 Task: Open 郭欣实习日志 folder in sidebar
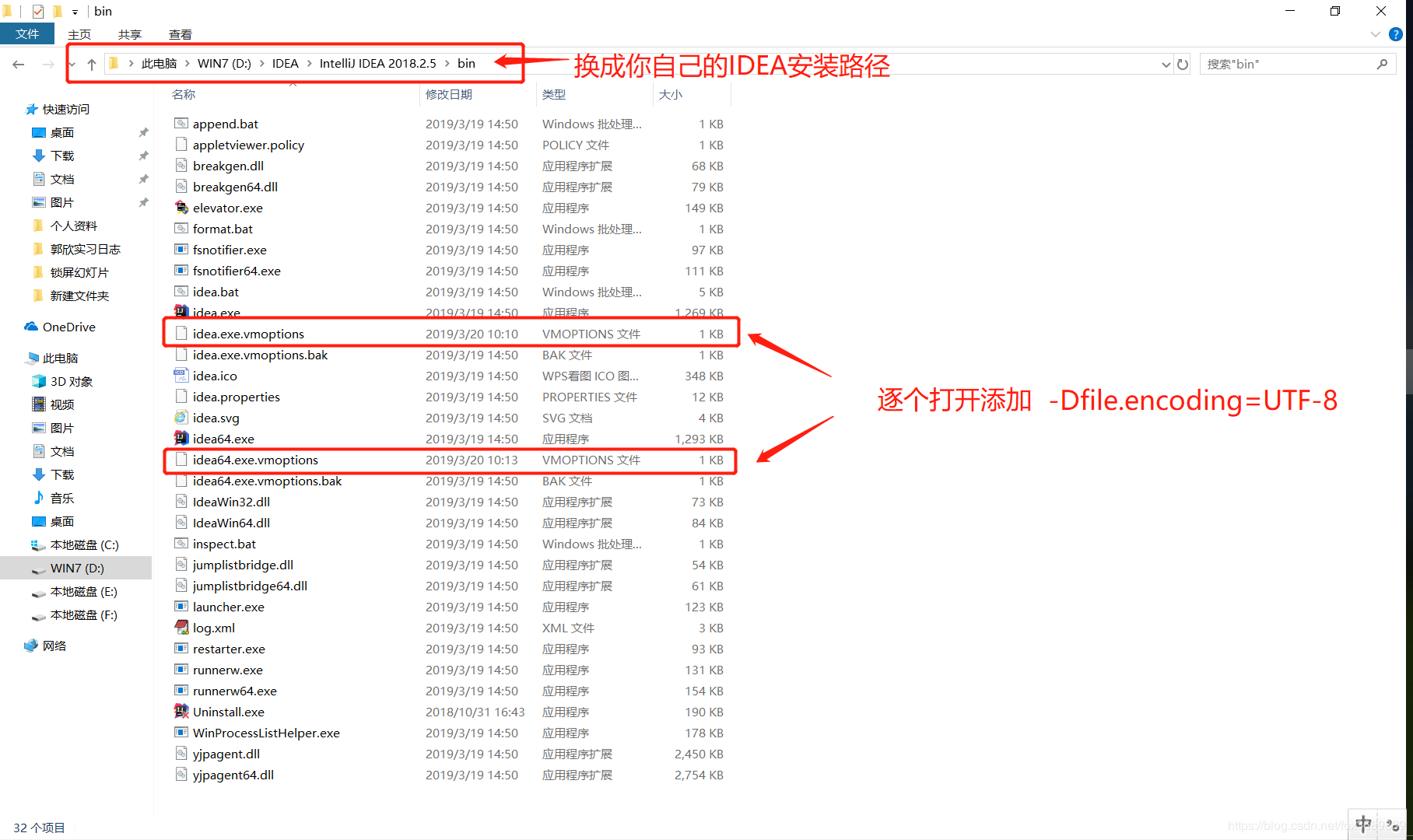85,249
